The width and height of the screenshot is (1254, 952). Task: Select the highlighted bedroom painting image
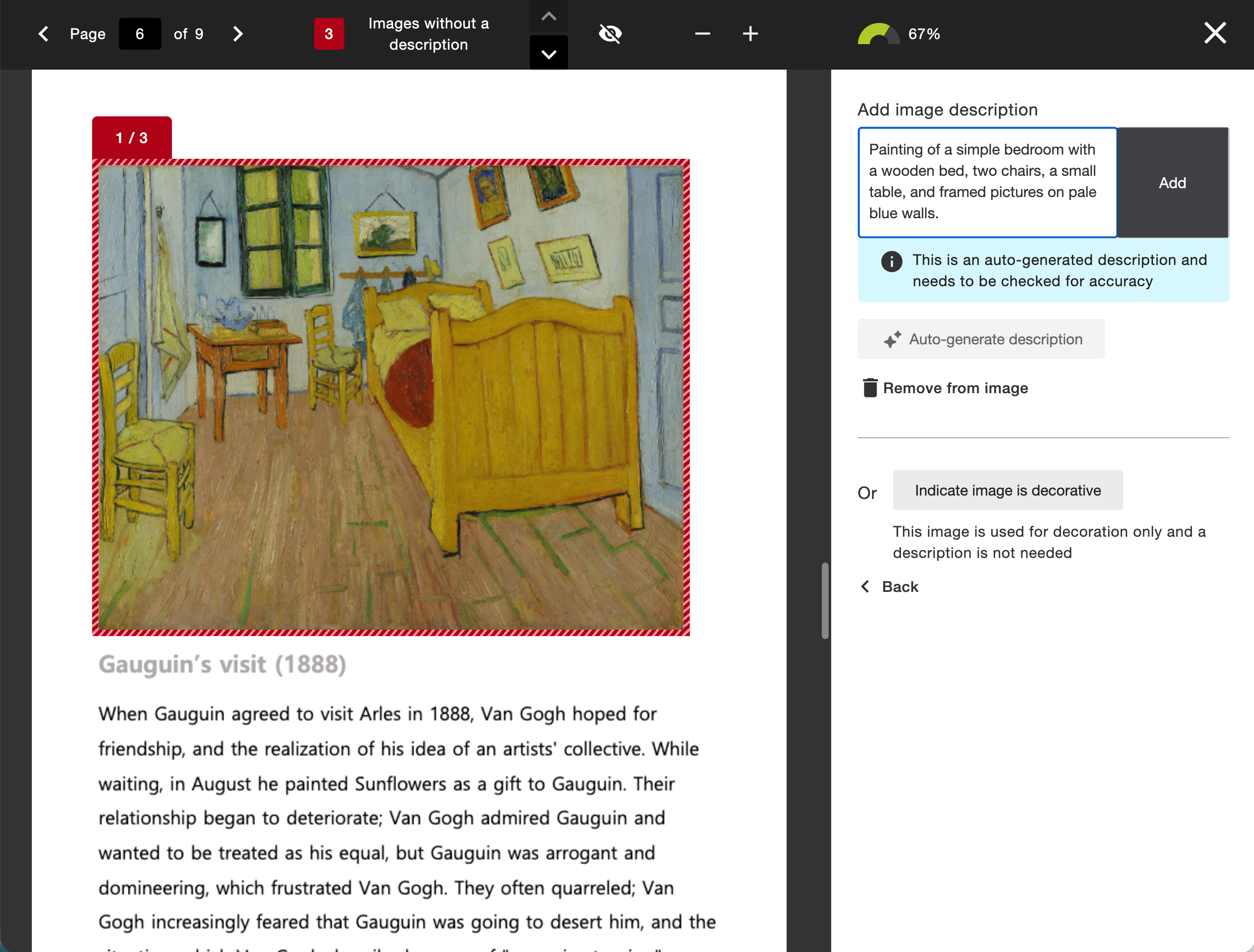(x=391, y=397)
